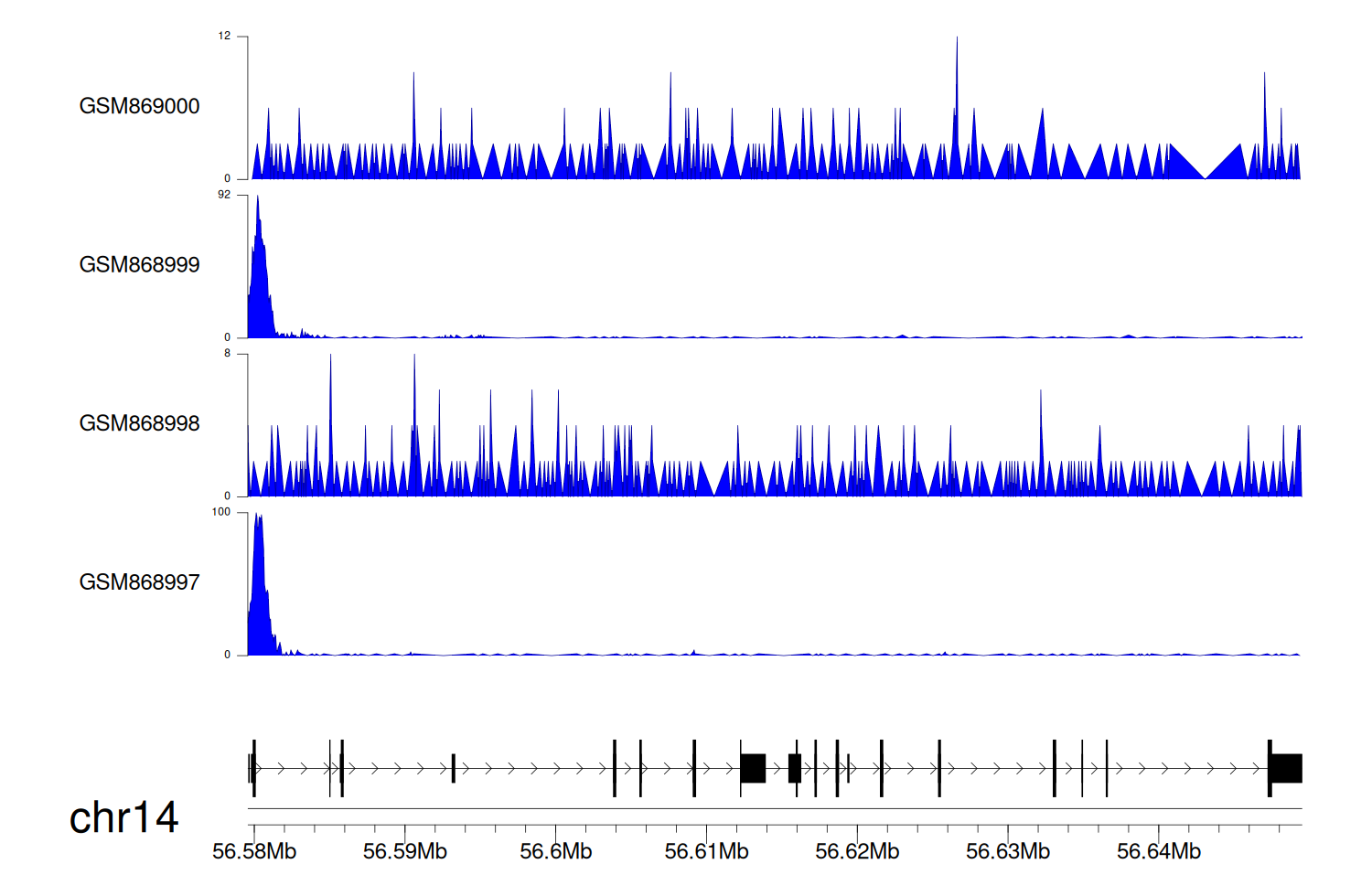The height and width of the screenshot is (896, 1372).
Task: Click the 56.6Mb axis label
Action: click(555, 852)
